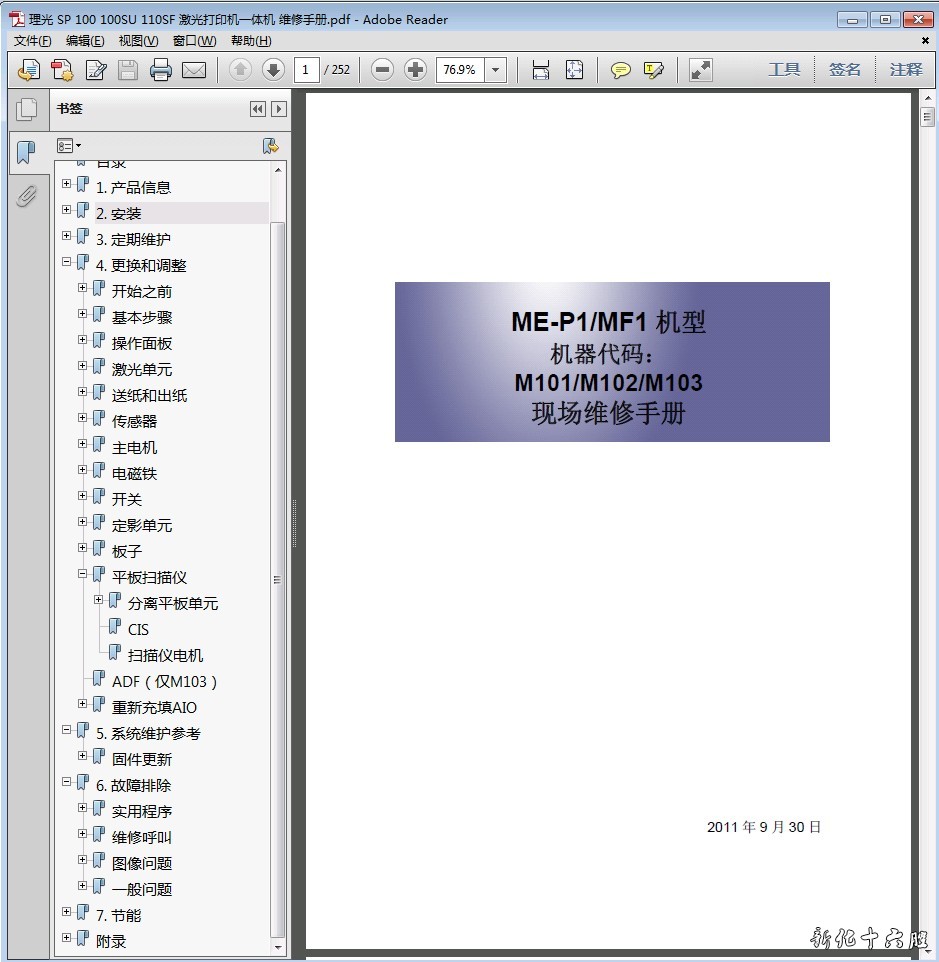Open the attachments paperclip panel

coord(26,196)
